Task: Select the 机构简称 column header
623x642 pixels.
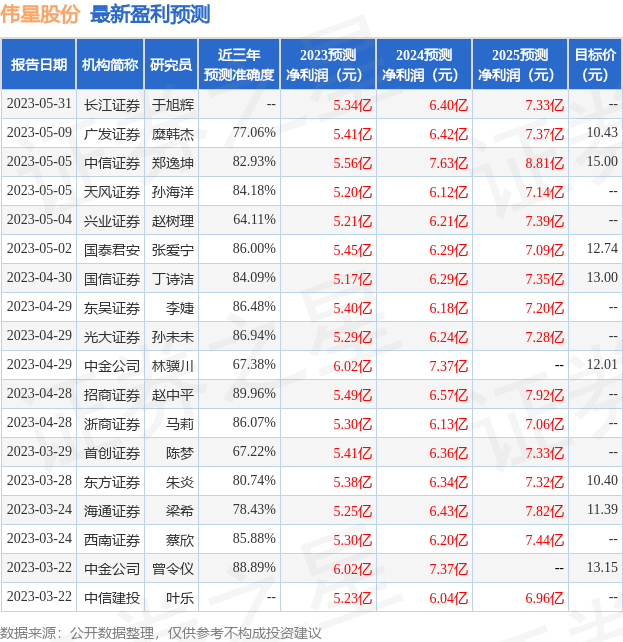Action: click(110, 64)
